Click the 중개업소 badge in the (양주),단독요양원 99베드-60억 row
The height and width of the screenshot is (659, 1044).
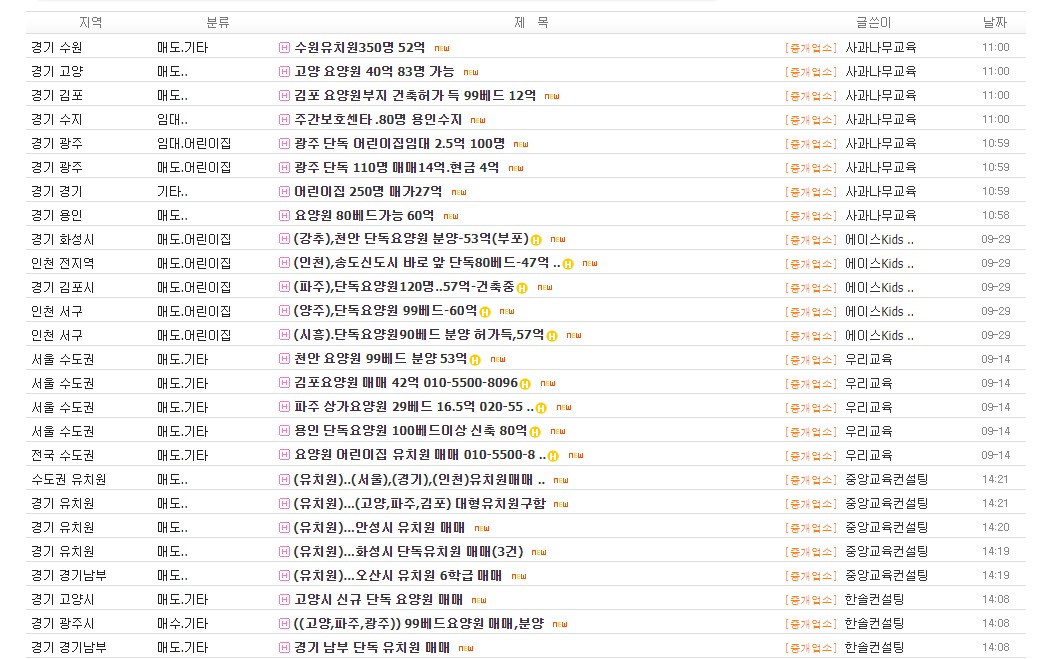point(810,312)
